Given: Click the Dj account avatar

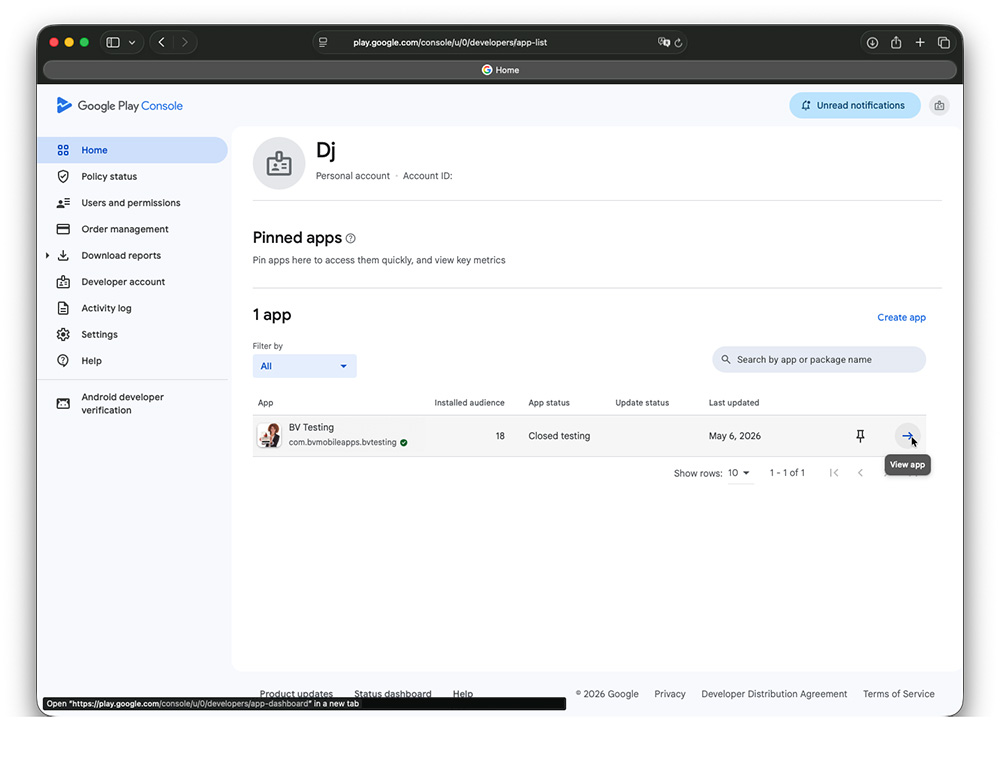Looking at the screenshot, I should 279,163.
